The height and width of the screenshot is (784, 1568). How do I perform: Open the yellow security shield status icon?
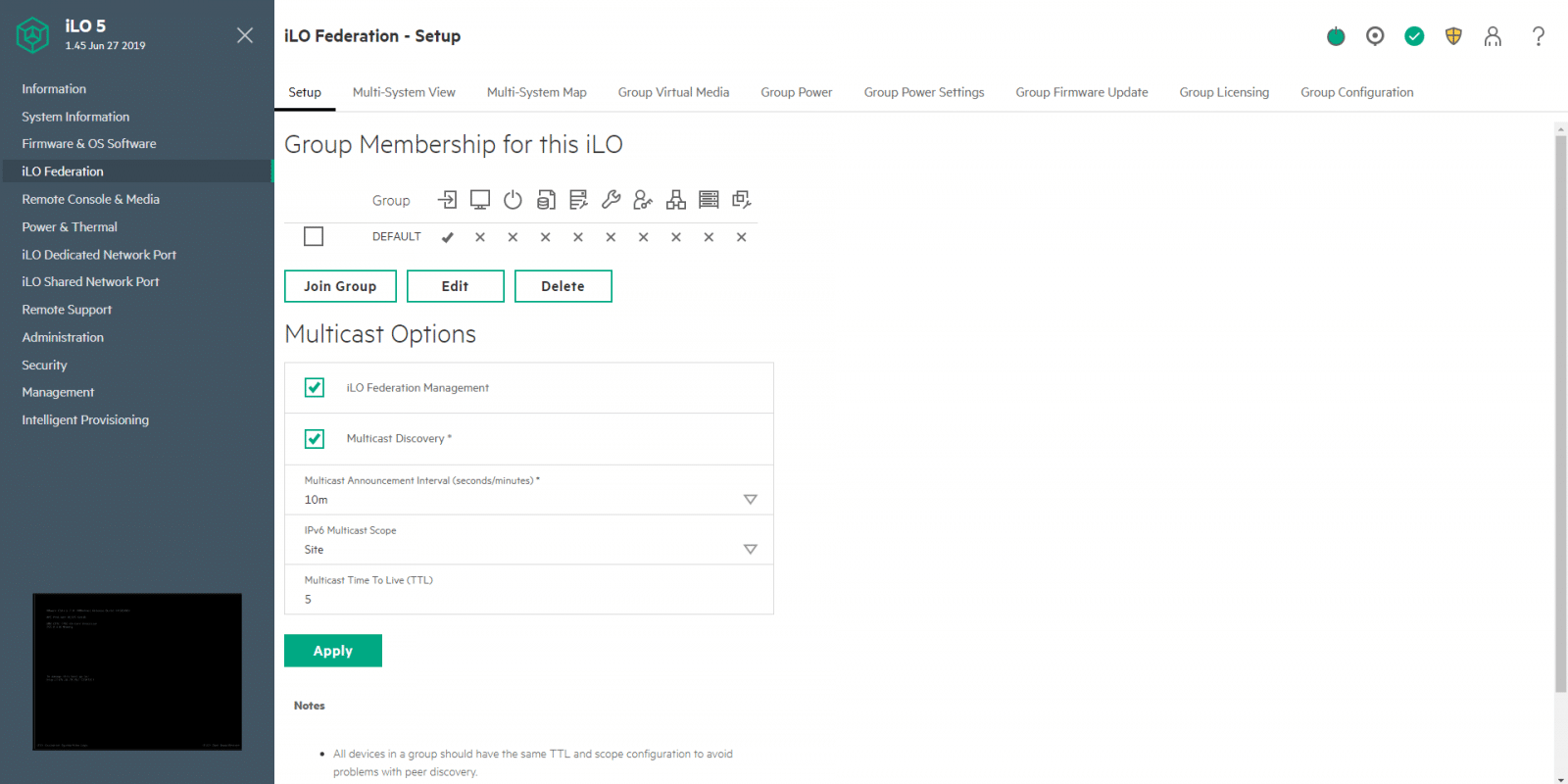coord(1453,36)
